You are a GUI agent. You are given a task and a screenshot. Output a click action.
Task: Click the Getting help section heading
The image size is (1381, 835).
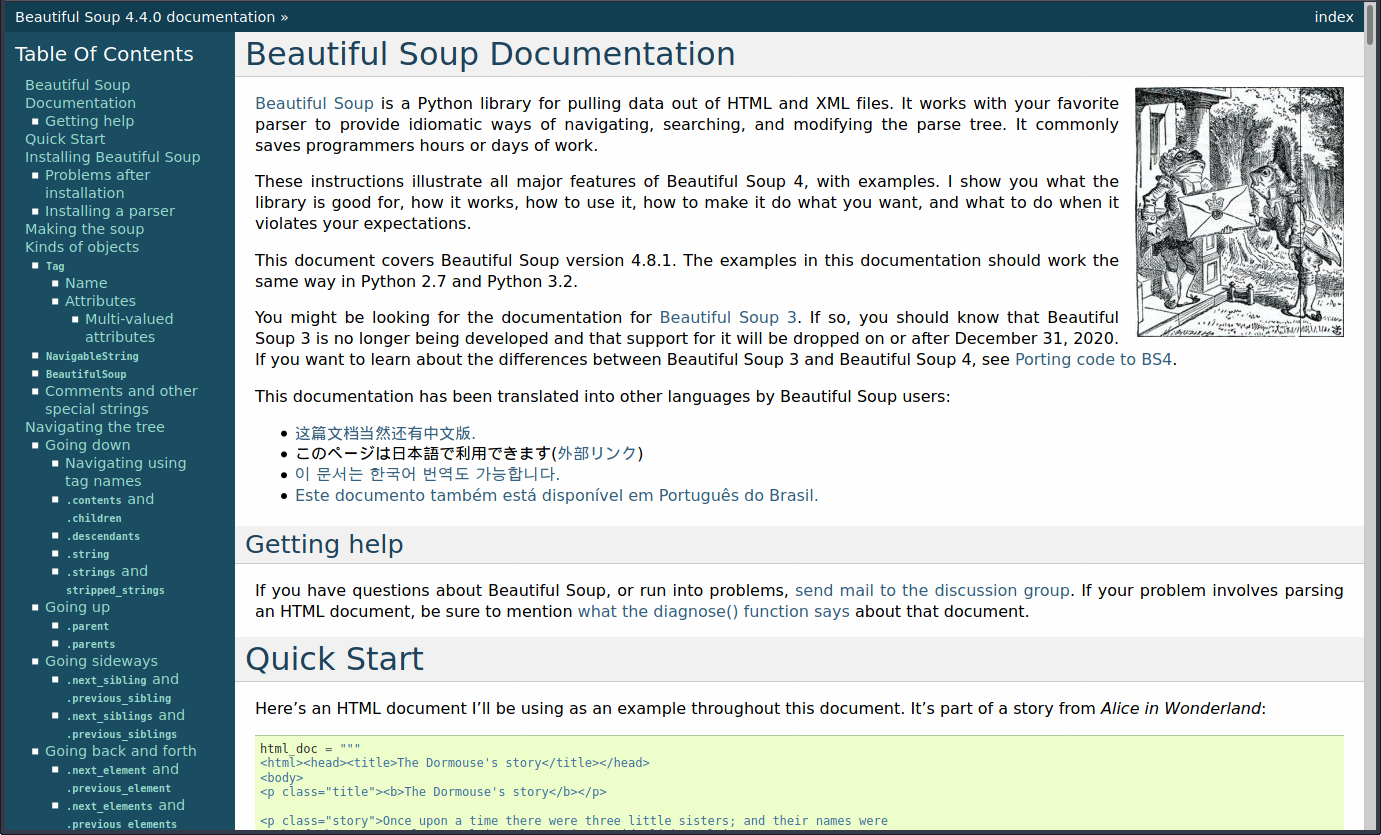(324, 544)
